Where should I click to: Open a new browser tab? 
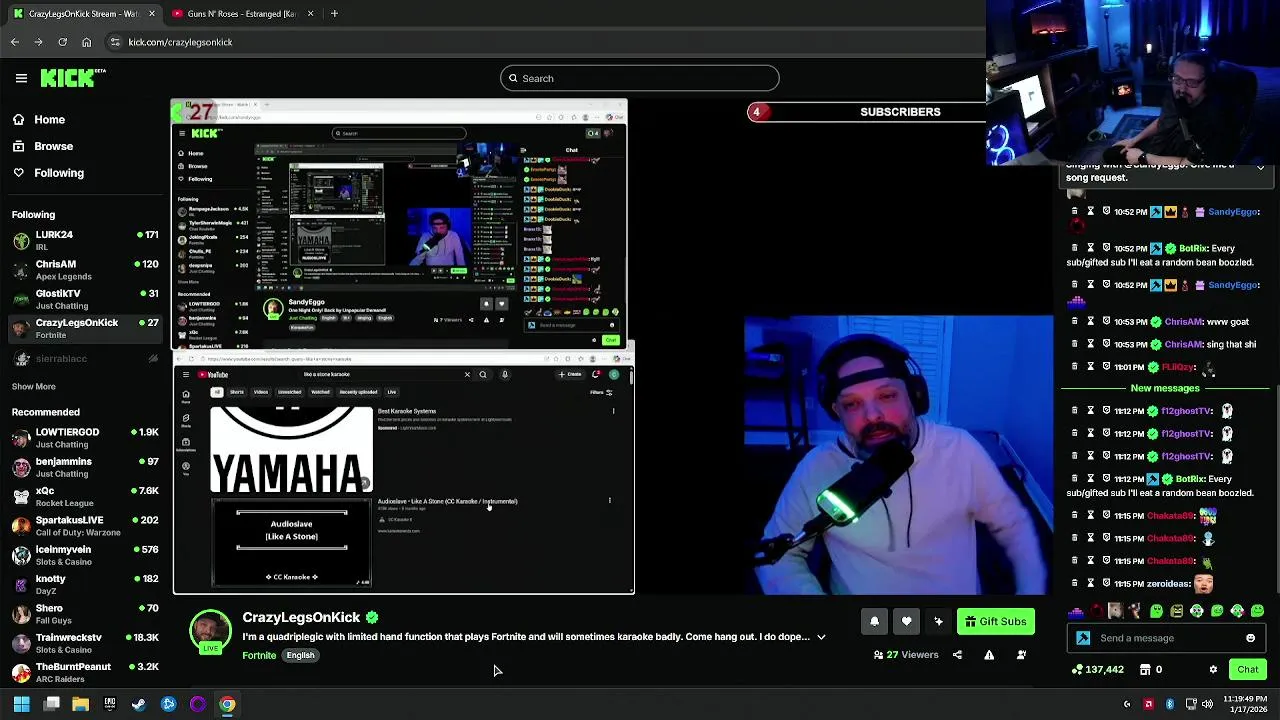coord(334,14)
